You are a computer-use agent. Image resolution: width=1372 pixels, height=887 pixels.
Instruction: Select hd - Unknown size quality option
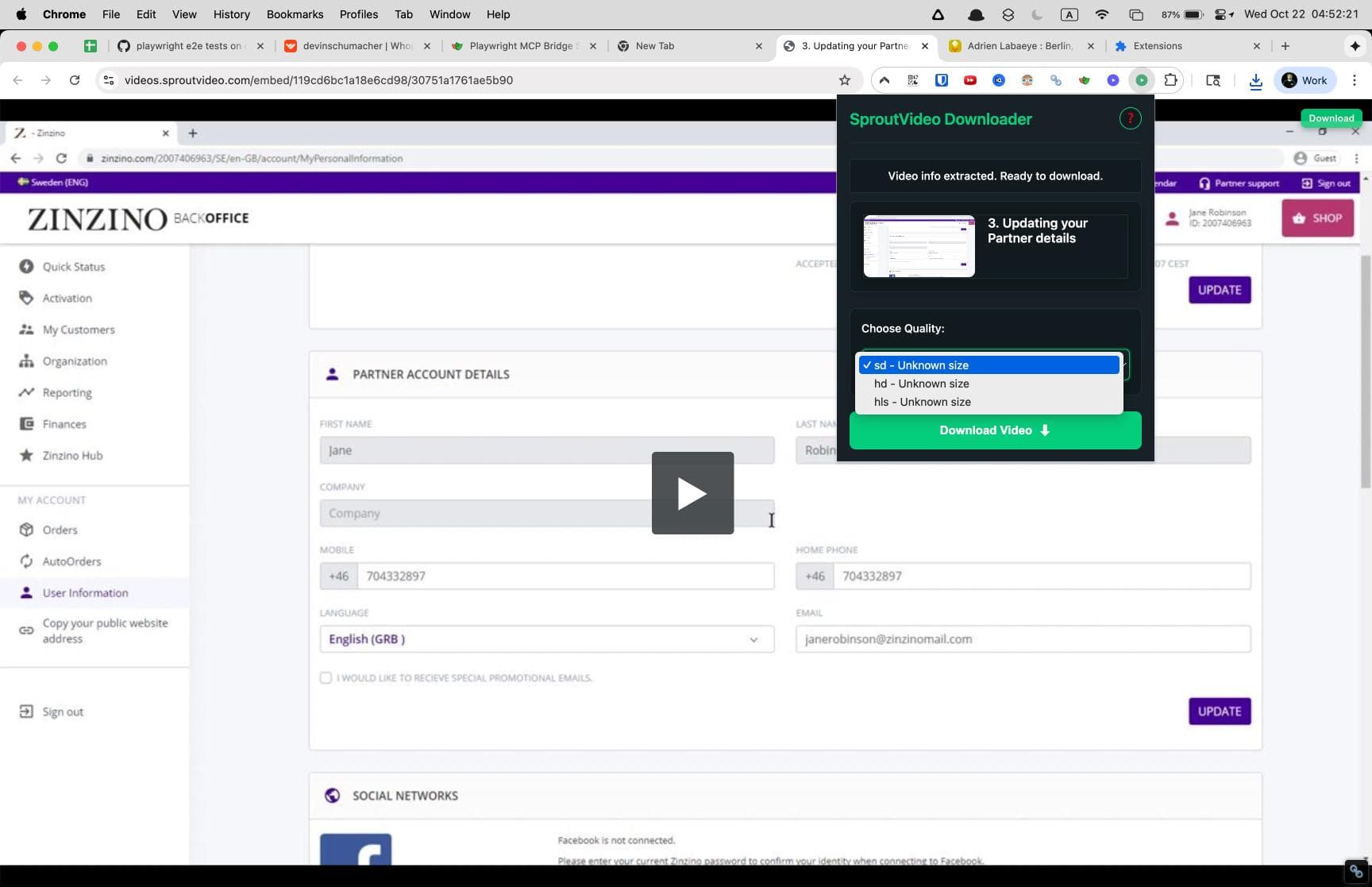921,384
